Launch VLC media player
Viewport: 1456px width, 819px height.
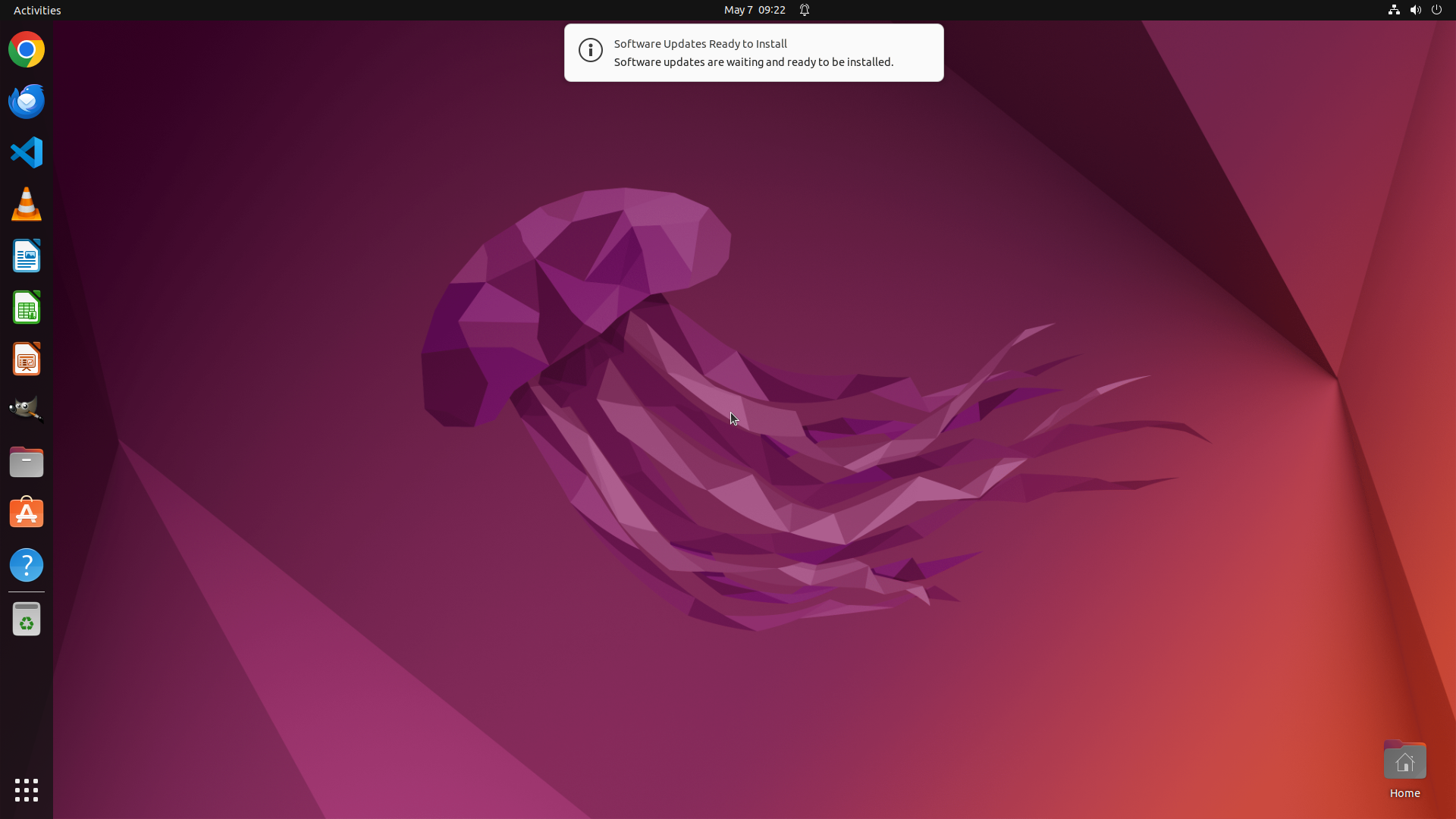click(x=27, y=204)
